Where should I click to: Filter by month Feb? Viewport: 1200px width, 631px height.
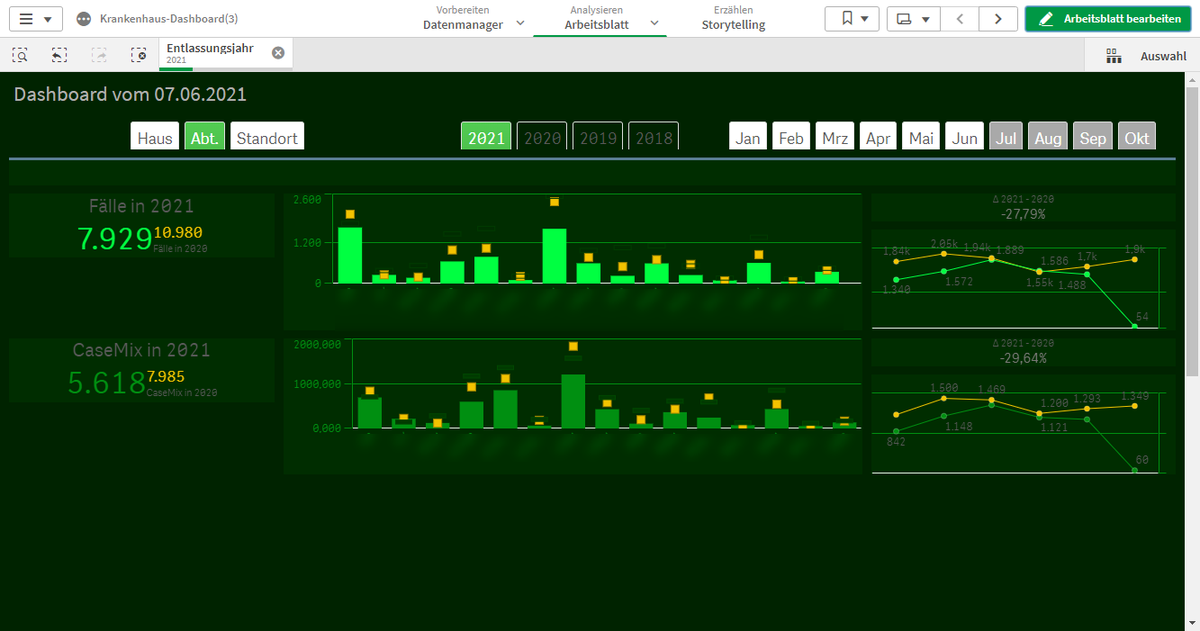791,138
